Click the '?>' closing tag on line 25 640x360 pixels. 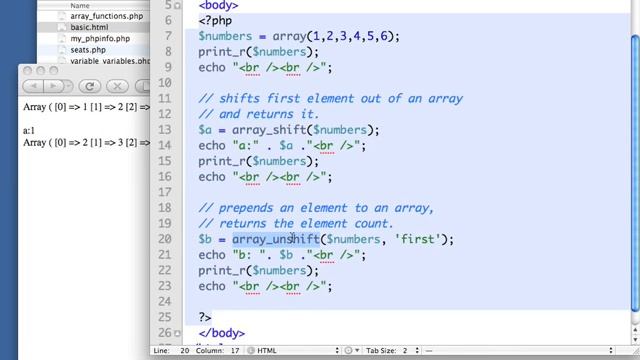click(205, 317)
